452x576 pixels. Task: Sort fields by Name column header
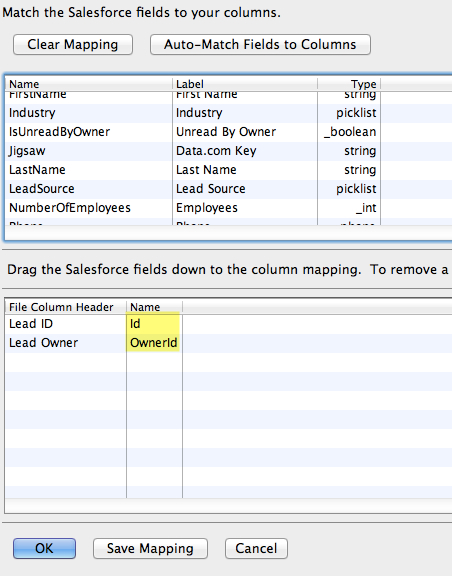point(89,84)
